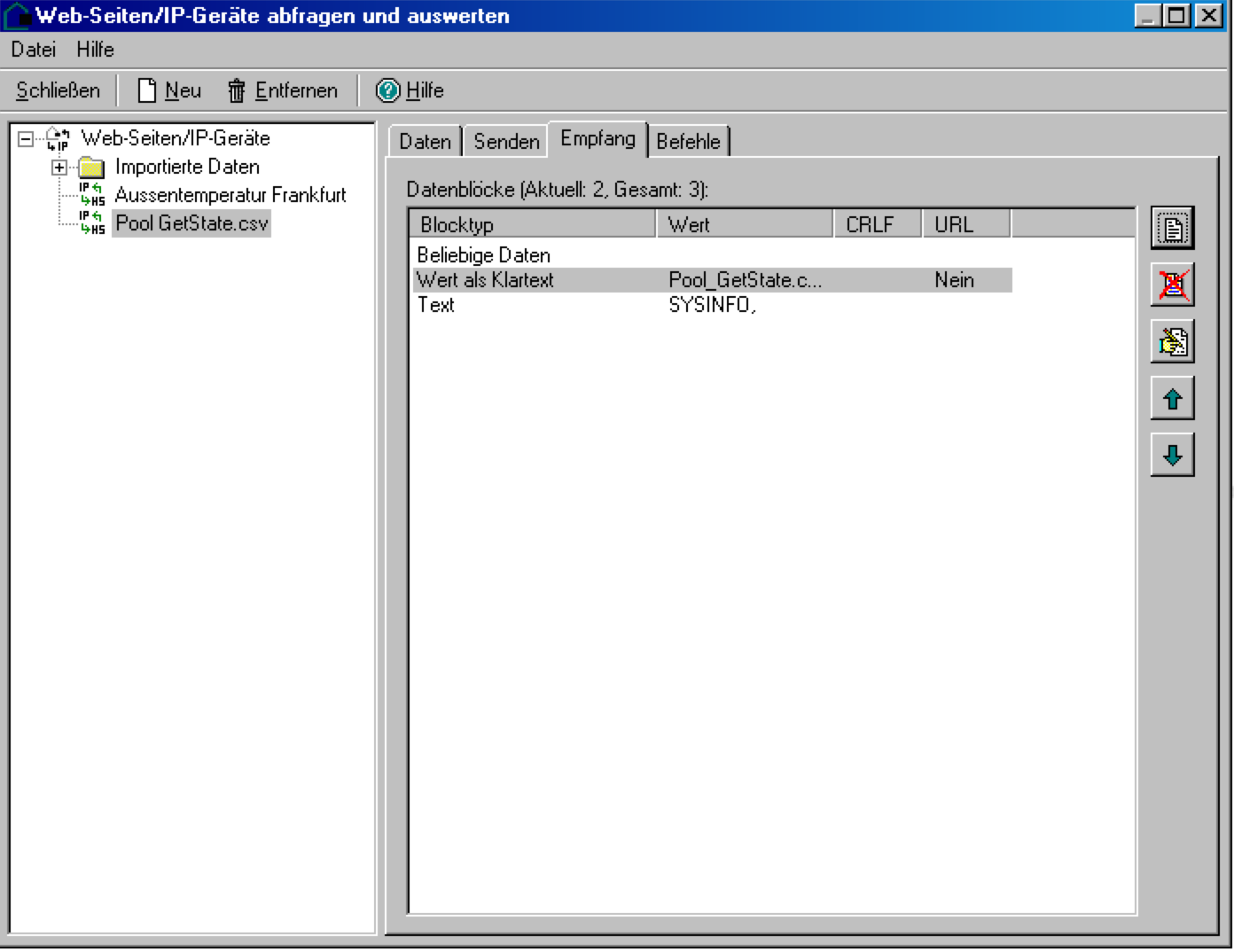Click the Hilfe toolbar question mark icon
Viewport: 1234px width, 952px height.
(388, 90)
